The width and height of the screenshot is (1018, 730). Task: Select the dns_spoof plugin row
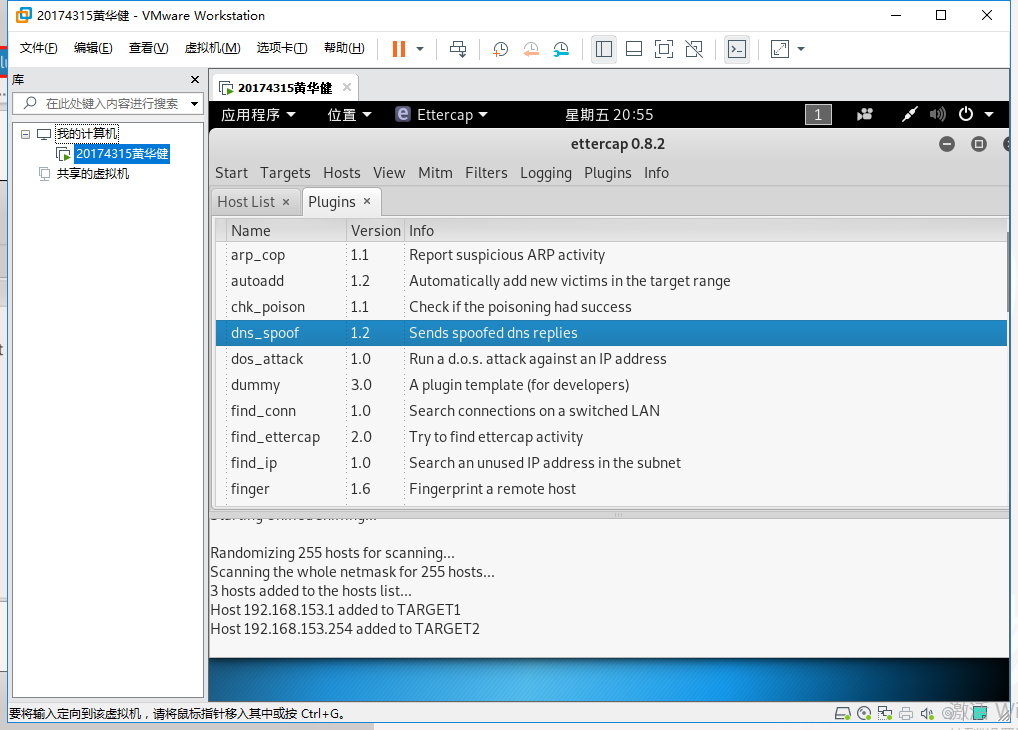tap(611, 333)
